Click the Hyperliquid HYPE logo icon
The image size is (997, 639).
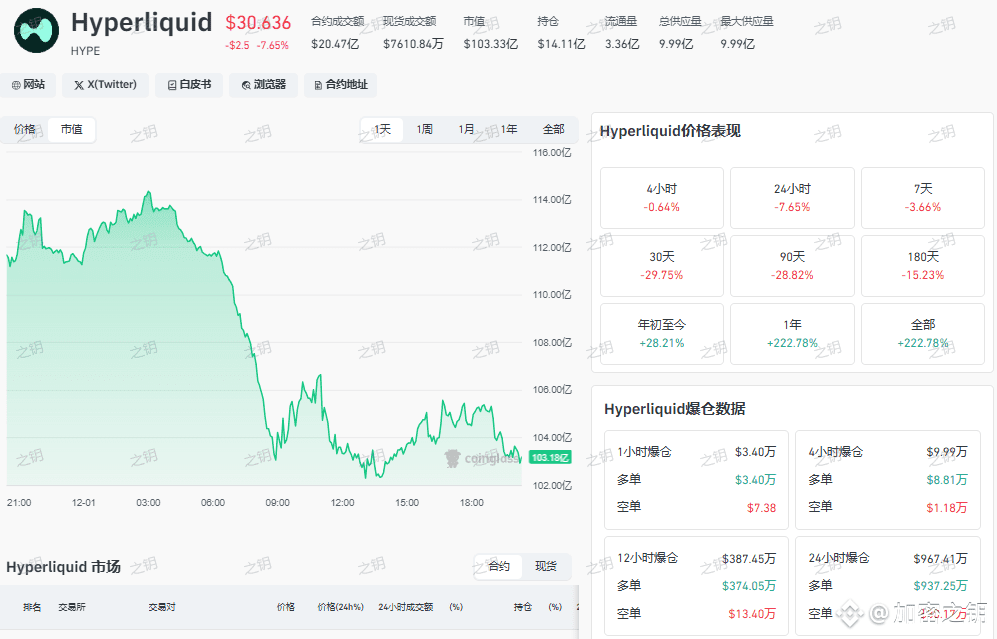[x=36, y=31]
